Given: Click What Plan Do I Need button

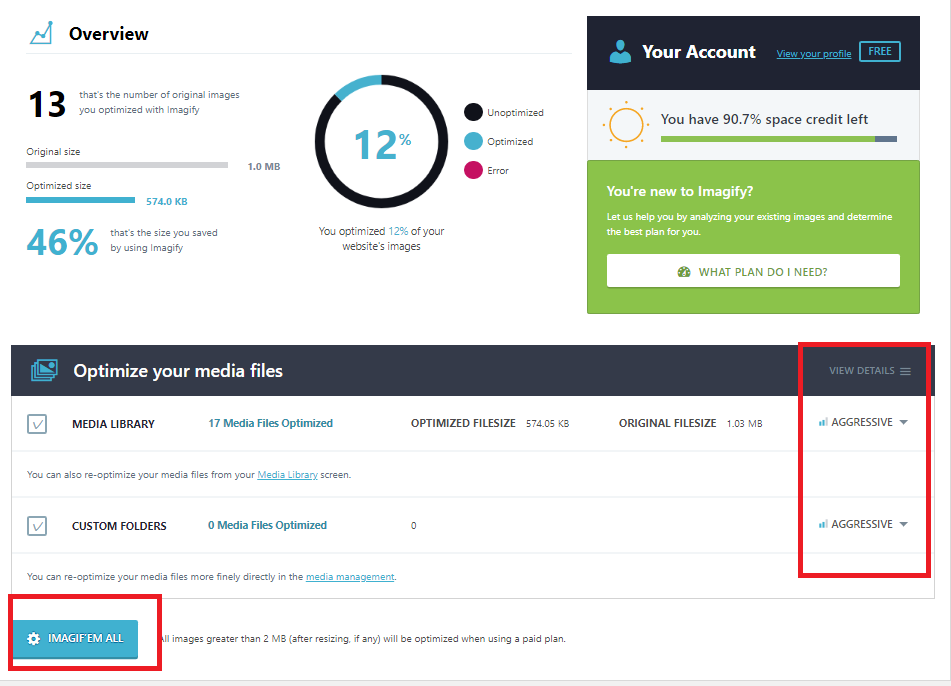Looking at the screenshot, I should (753, 271).
